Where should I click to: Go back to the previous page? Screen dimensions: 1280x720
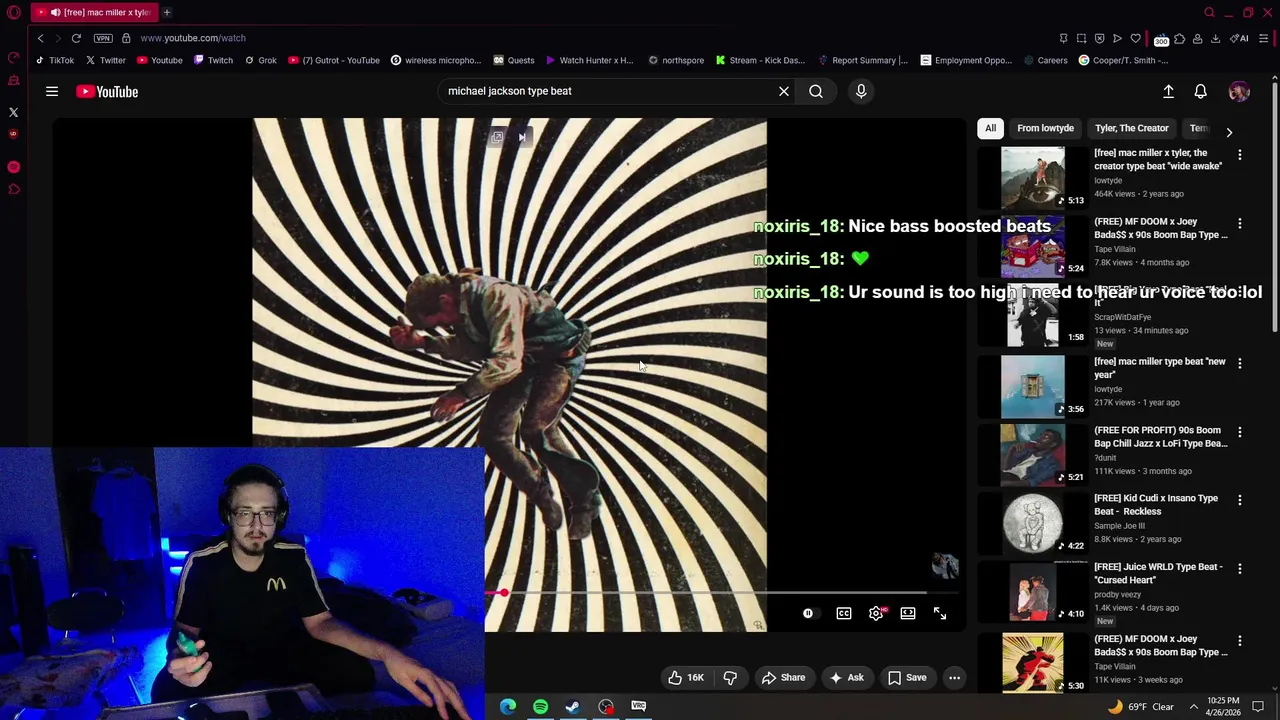[40, 38]
